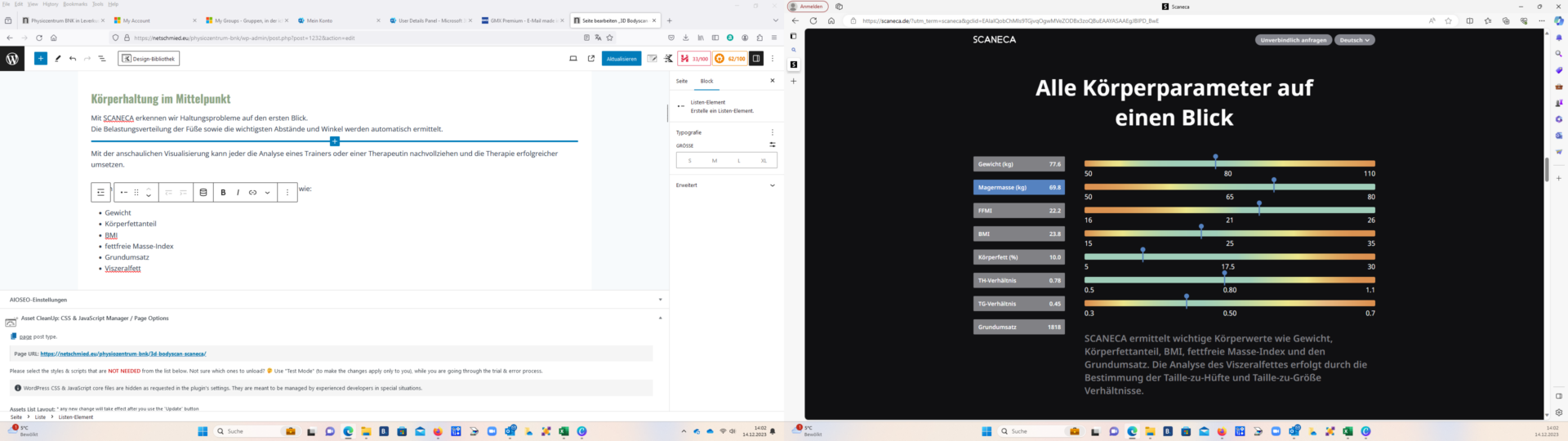
Task: Bookmark this page with Firefox star icon
Action: point(609,38)
